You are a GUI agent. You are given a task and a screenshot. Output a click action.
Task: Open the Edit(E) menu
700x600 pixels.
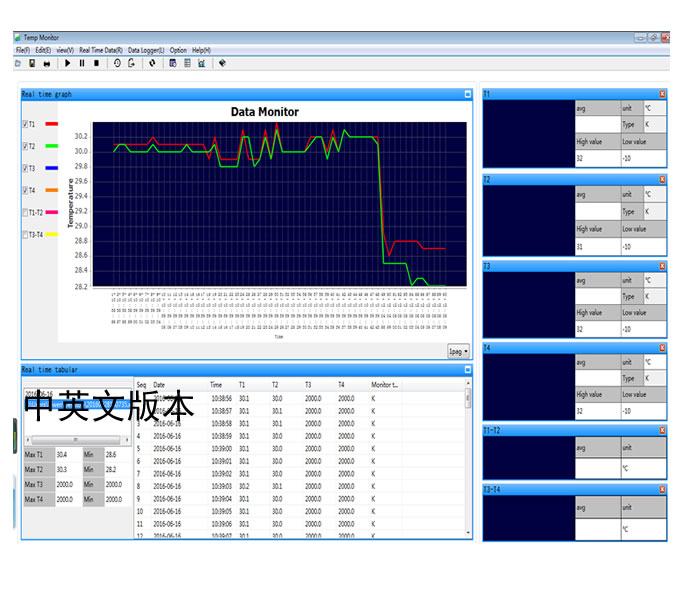pyautogui.click(x=43, y=50)
